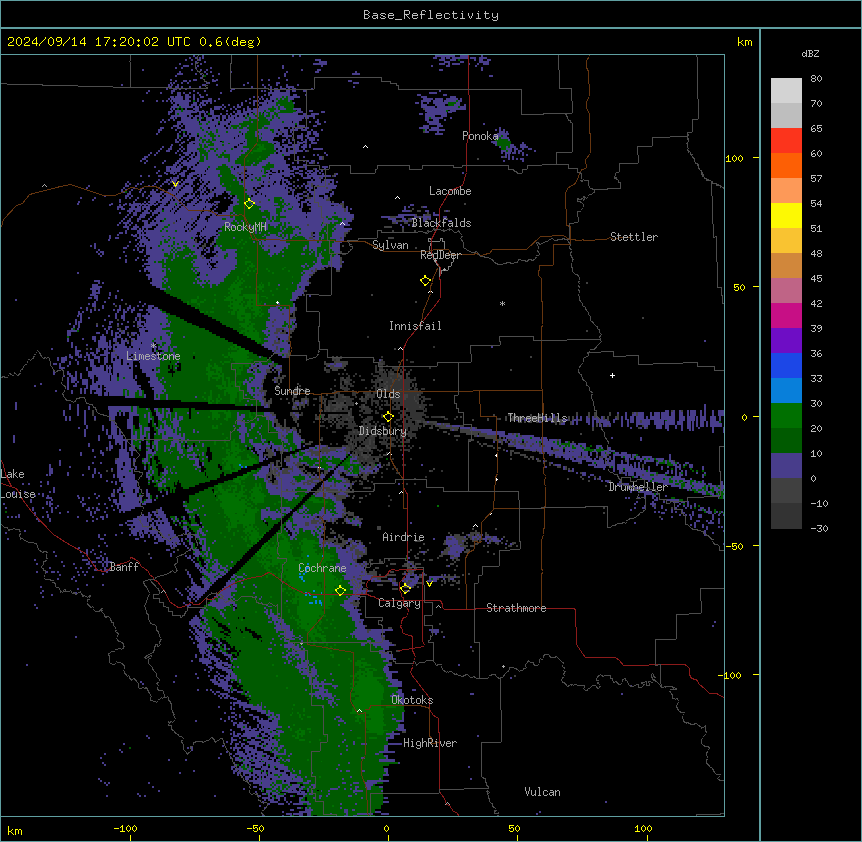Click the RockyMH label
The width and height of the screenshot is (862, 842).
pyautogui.click(x=245, y=227)
